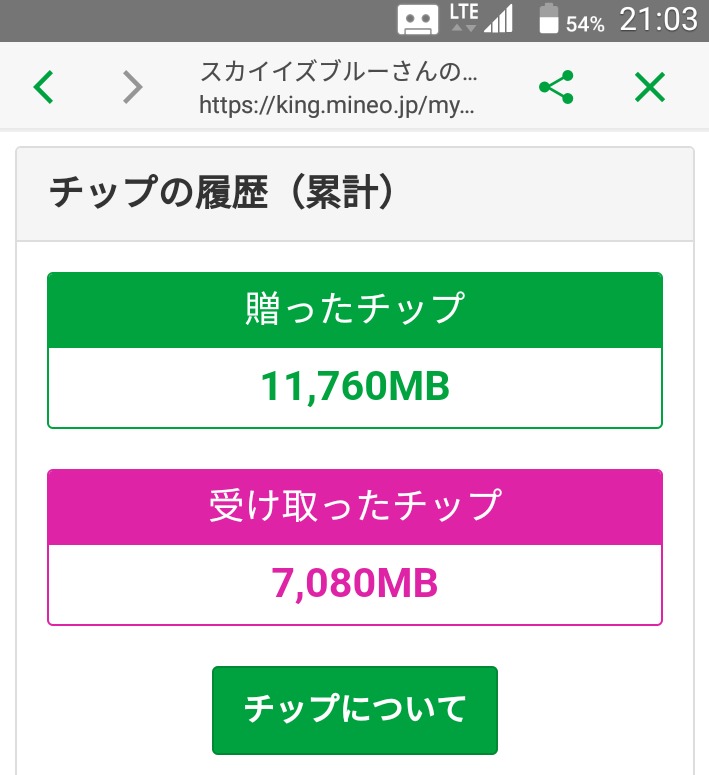This screenshot has height=775, width=709.
Task: Tap the battery status icon
Action: click(548, 21)
